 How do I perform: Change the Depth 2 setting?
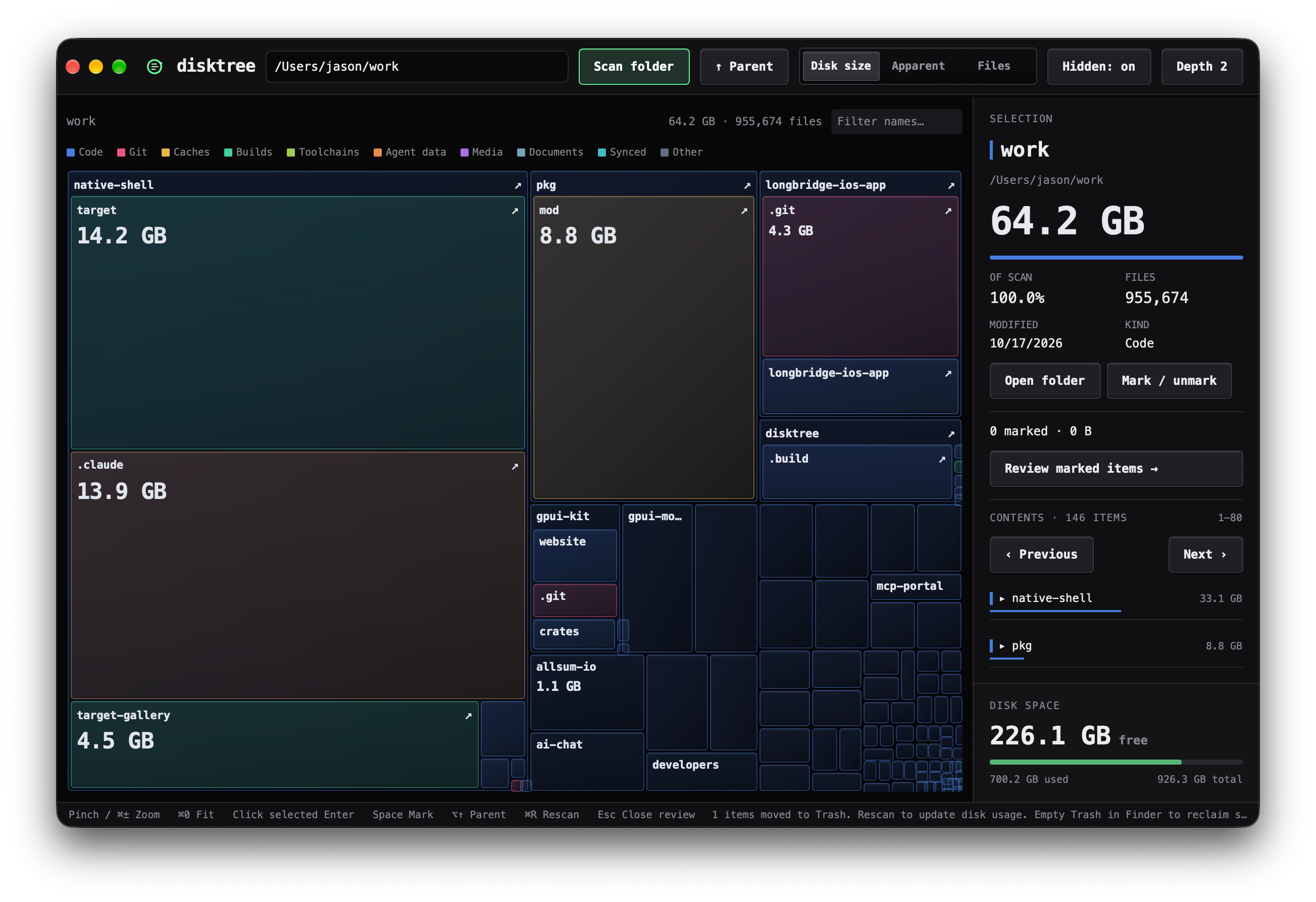point(1201,66)
